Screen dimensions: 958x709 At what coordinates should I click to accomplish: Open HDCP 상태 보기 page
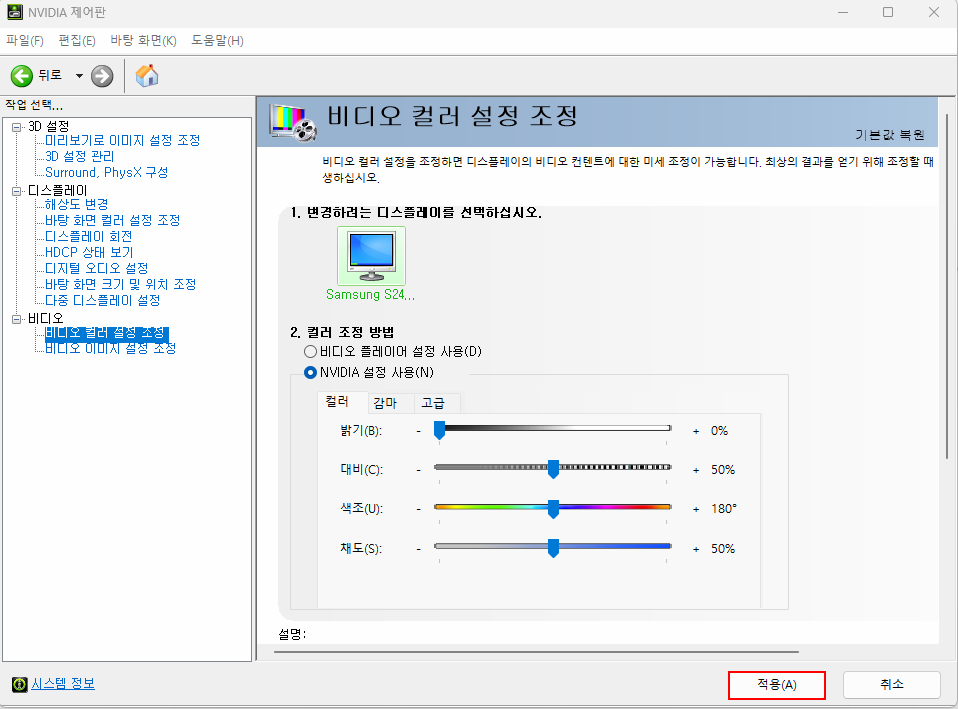(x=89, y=252)
